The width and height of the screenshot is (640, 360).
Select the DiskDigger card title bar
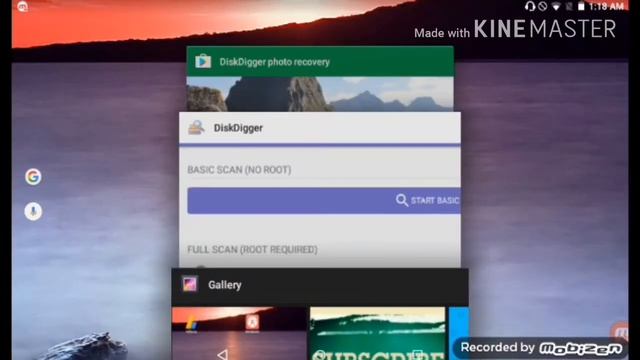[x=320, y=128]
